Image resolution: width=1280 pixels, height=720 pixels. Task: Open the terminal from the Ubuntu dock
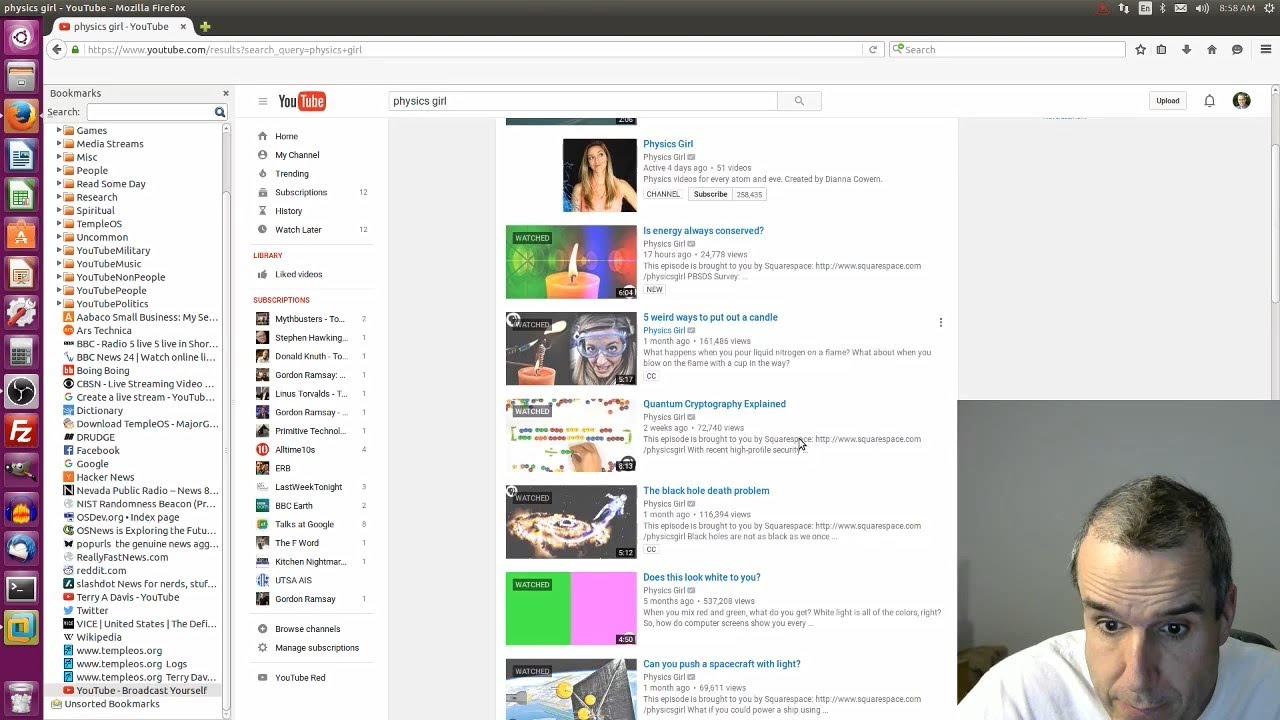pyautogui.click(x=21, y=589)
